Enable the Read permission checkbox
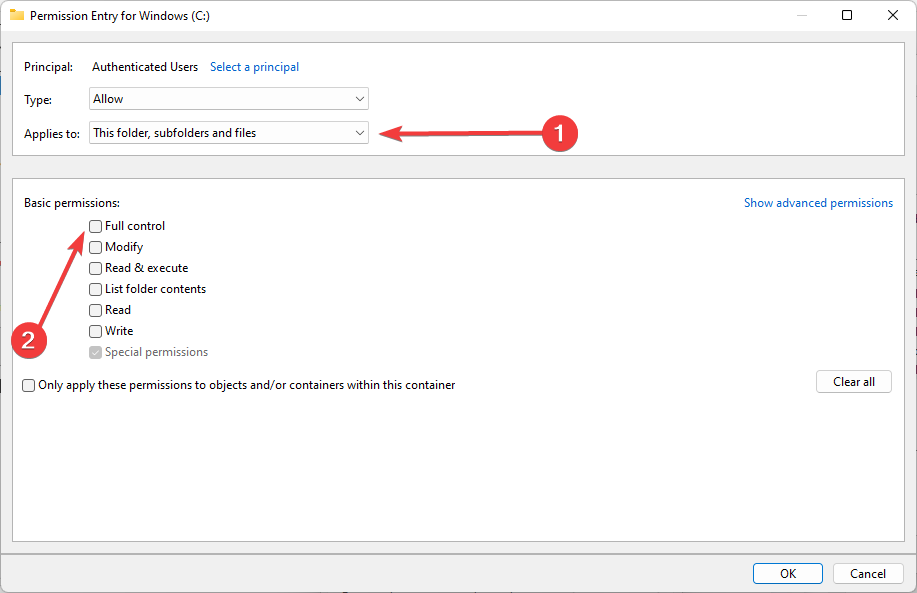The width and height of the screenshot is (917, 593). coord(95,311)
